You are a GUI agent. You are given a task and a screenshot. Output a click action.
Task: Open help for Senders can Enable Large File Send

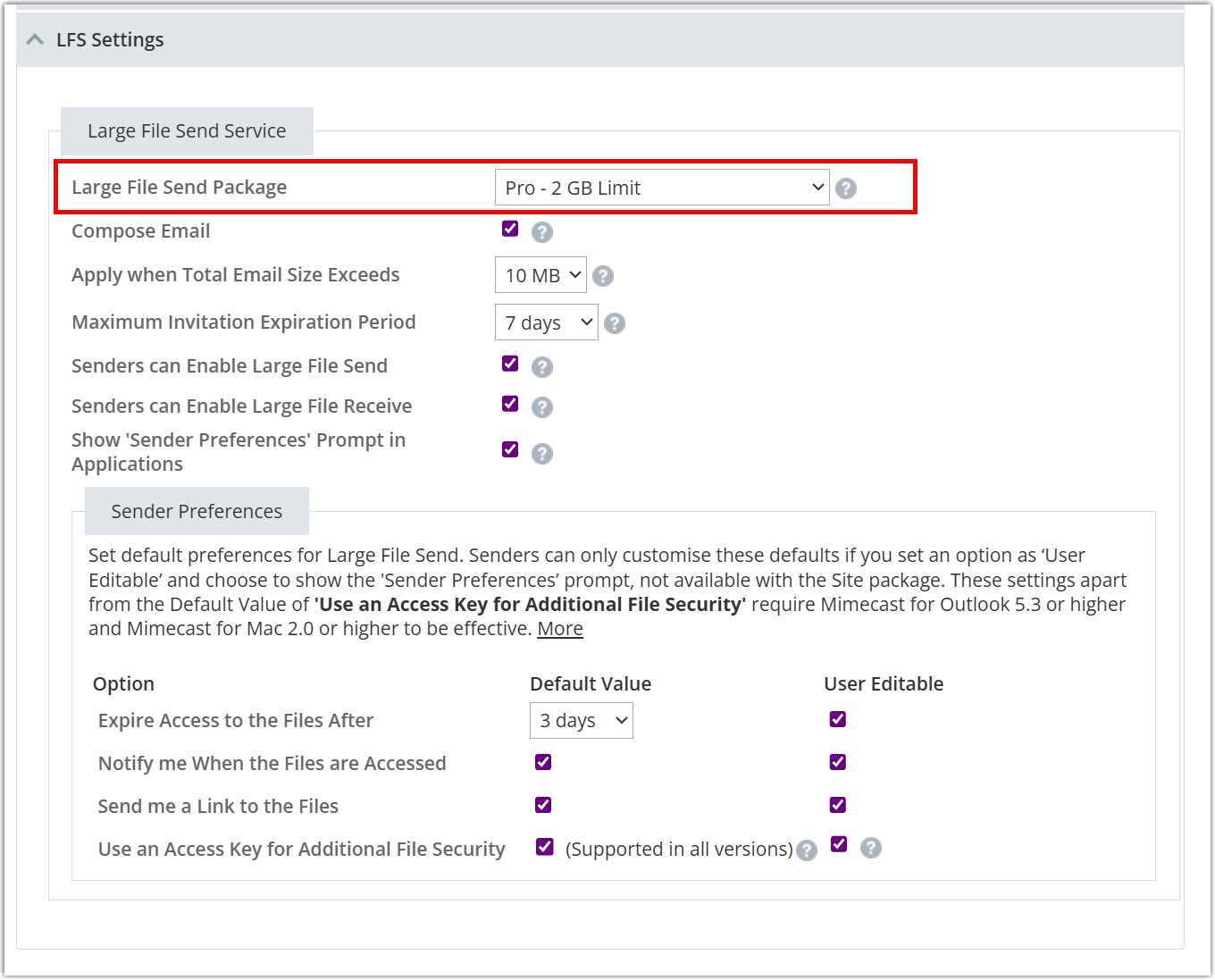click(x=542, y=366)
